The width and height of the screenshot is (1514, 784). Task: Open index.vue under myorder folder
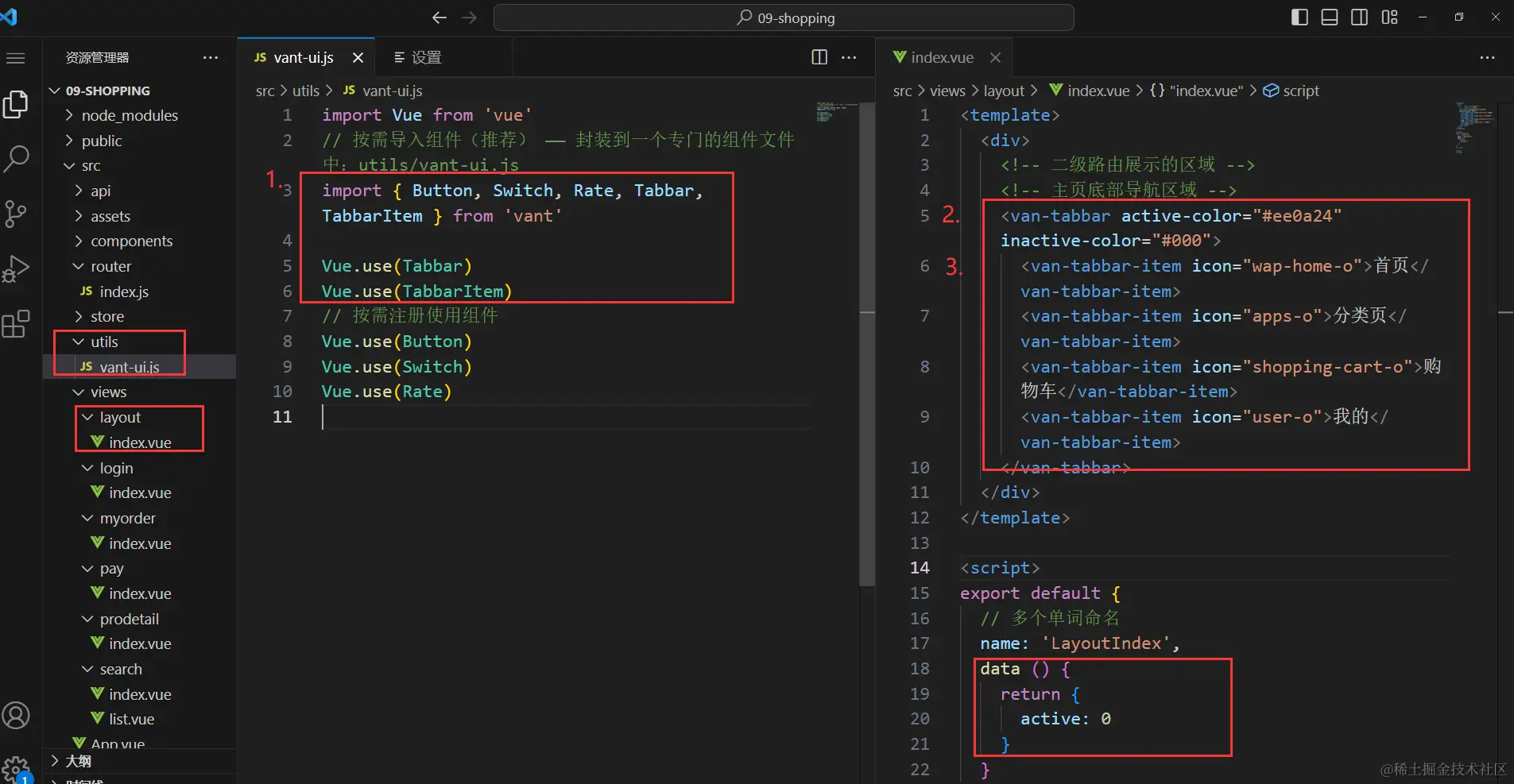point(139,543)
